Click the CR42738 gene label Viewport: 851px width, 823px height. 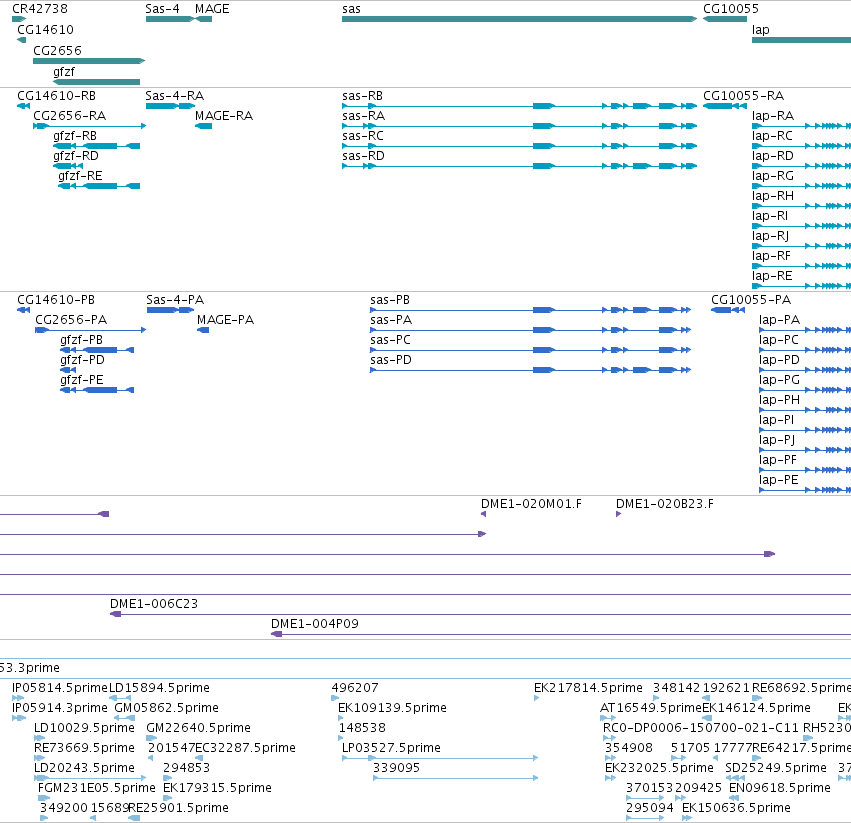pos(40,9)
